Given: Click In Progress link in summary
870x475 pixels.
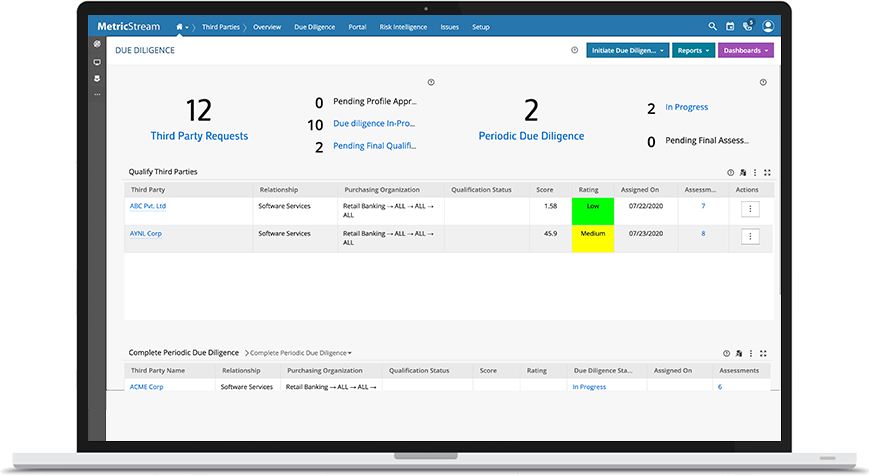Looking at the screenshot, I should 686,107.
